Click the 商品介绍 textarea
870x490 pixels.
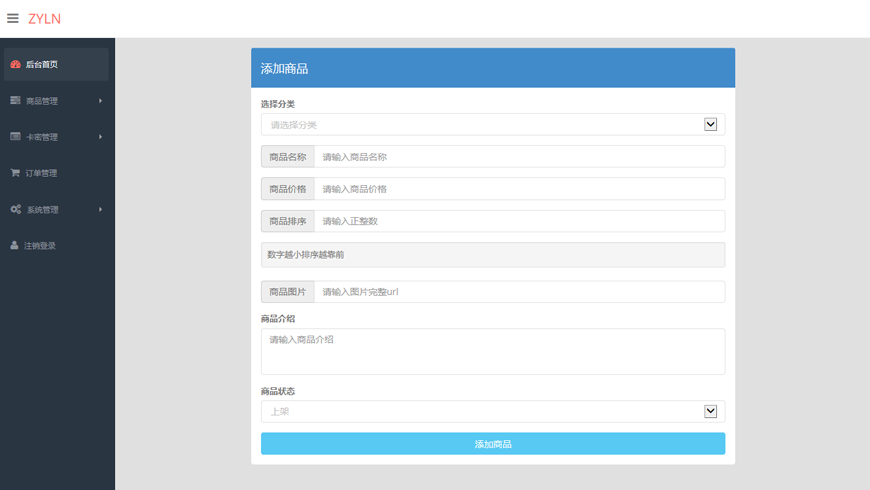click(492, 352)
